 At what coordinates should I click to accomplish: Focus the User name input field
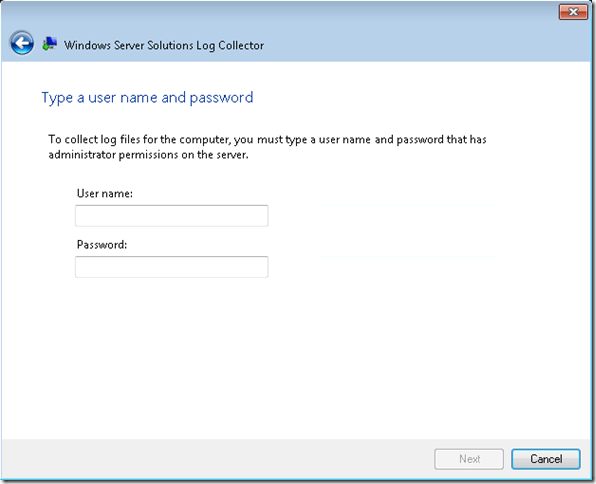point(171,216)
